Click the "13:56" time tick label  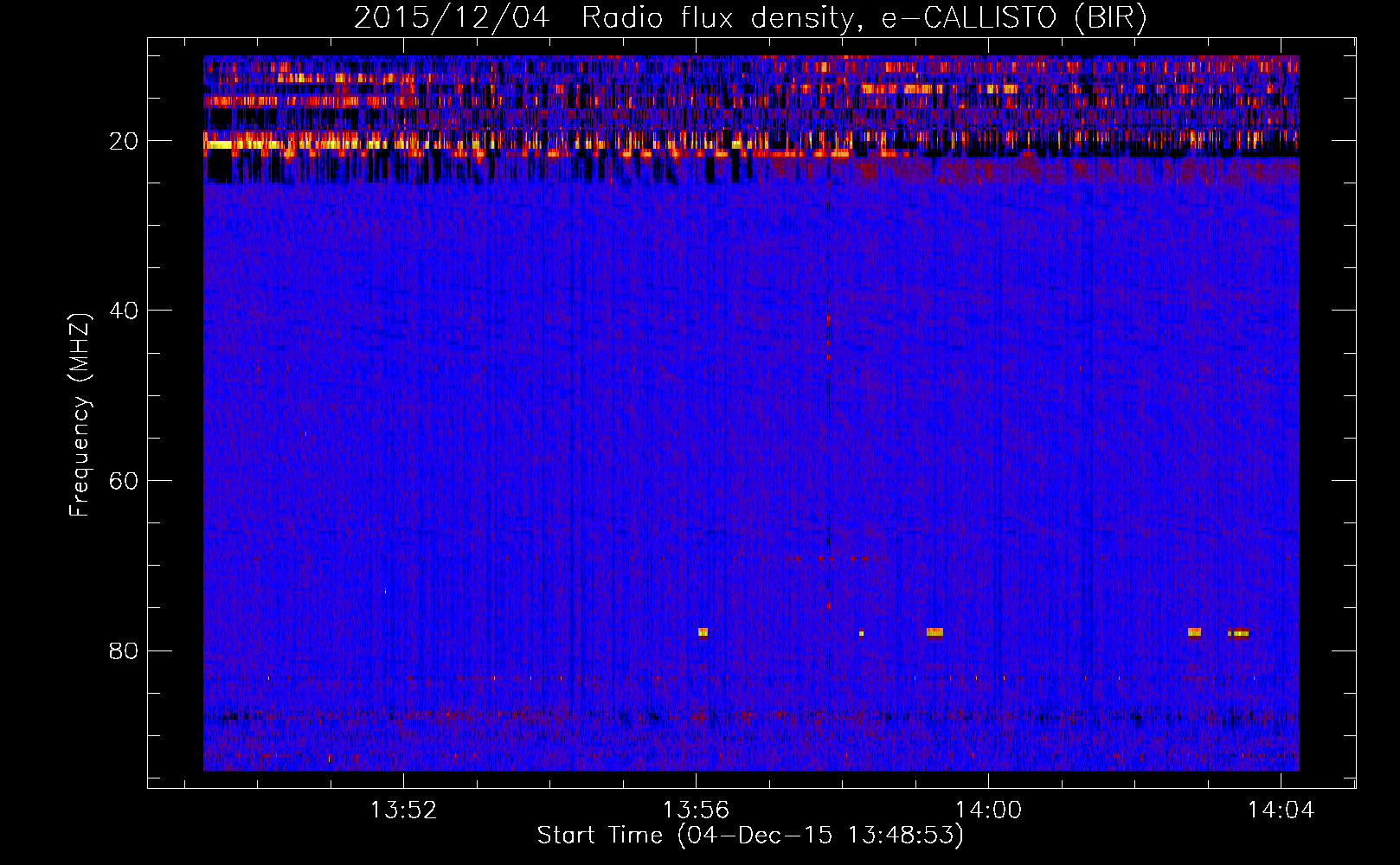click(x=696, y=811)
